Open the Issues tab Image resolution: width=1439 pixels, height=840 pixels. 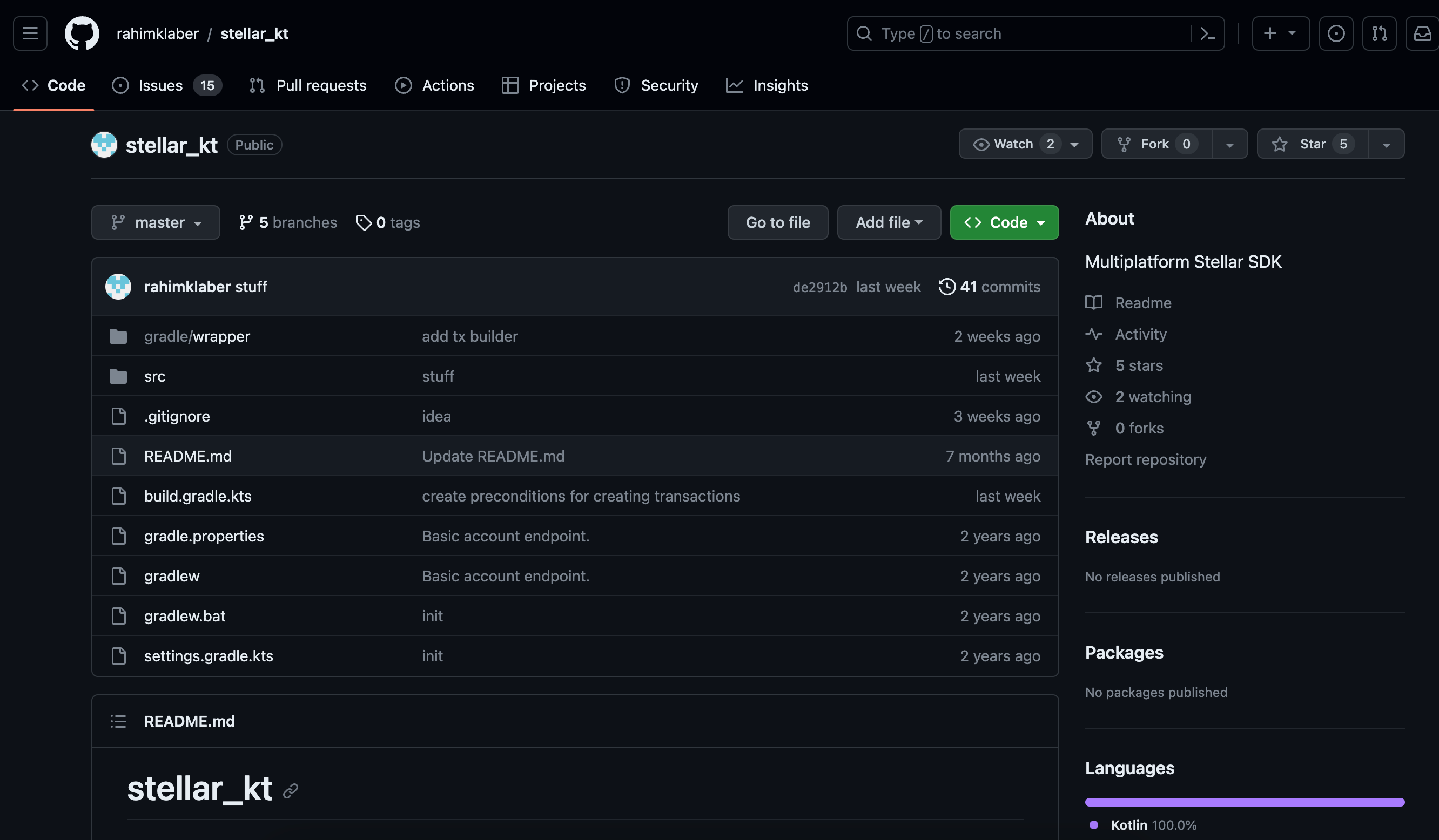[x=167, y=86]
